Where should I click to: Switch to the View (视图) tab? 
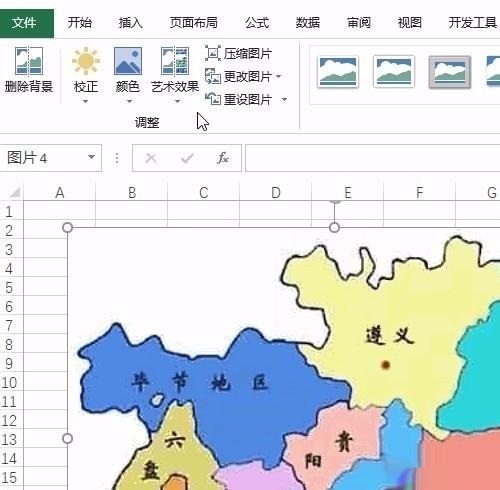[x=410, y=23]
